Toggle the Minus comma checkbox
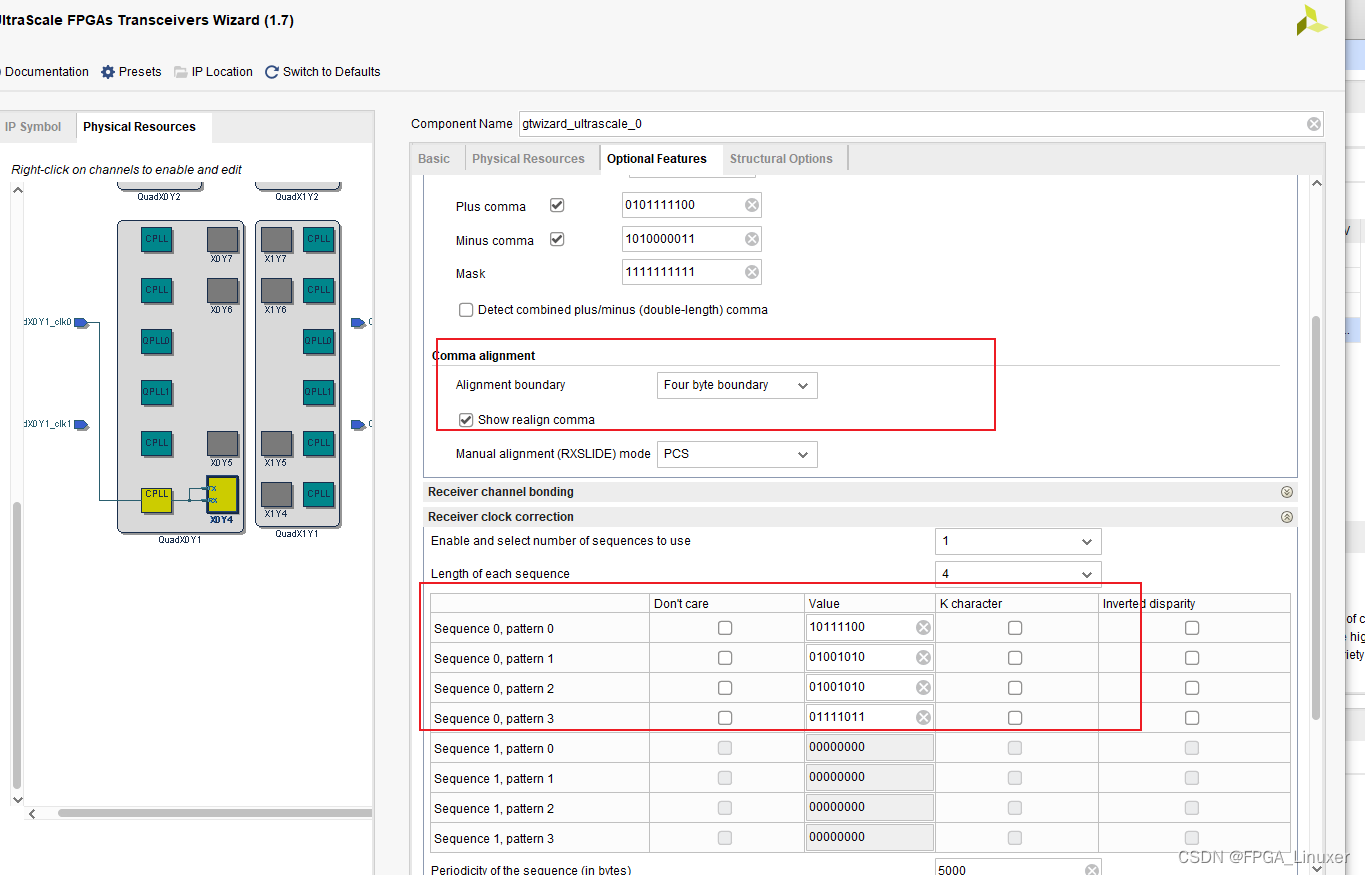 pos(557,239)
